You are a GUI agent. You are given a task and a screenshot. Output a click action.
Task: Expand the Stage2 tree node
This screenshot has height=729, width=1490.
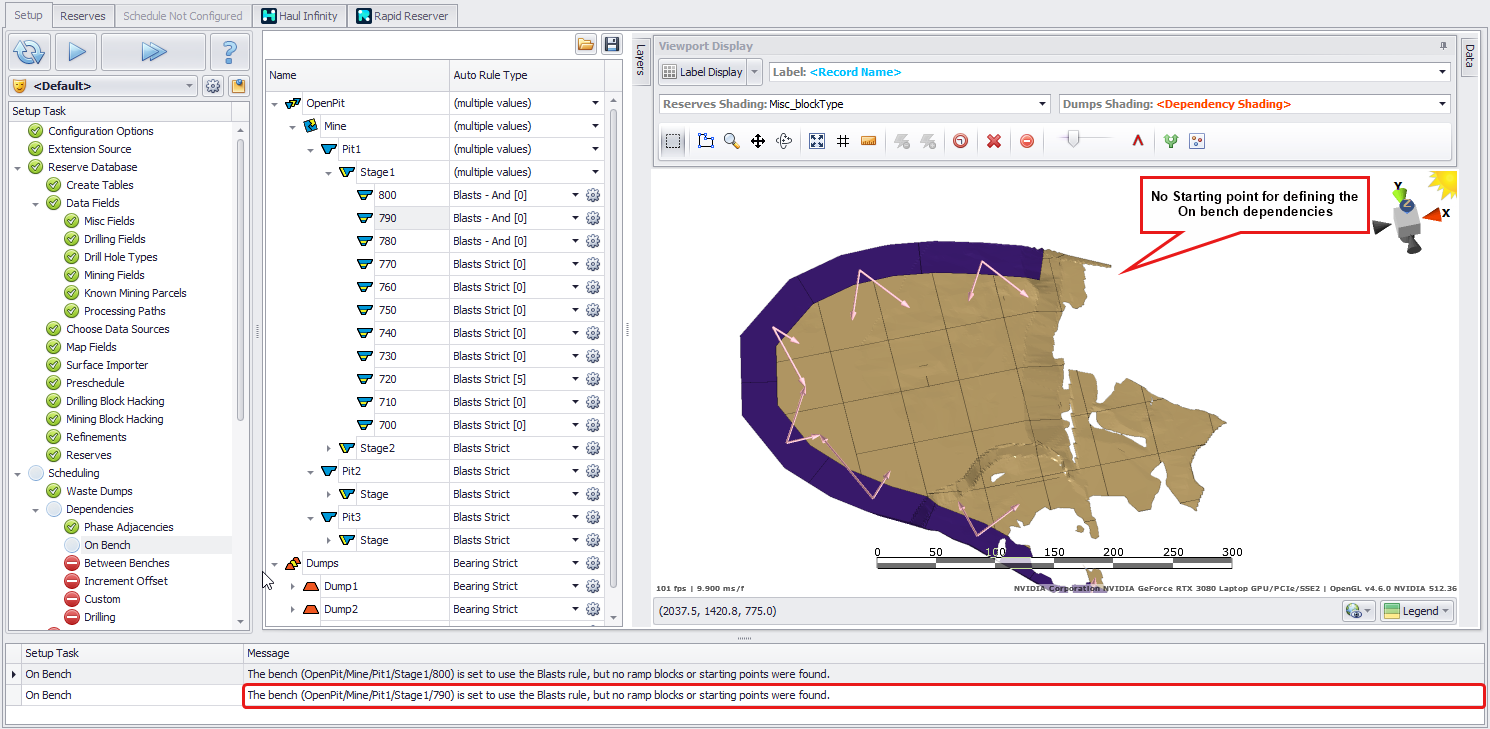pyautogui.click(x=329, y=448)
